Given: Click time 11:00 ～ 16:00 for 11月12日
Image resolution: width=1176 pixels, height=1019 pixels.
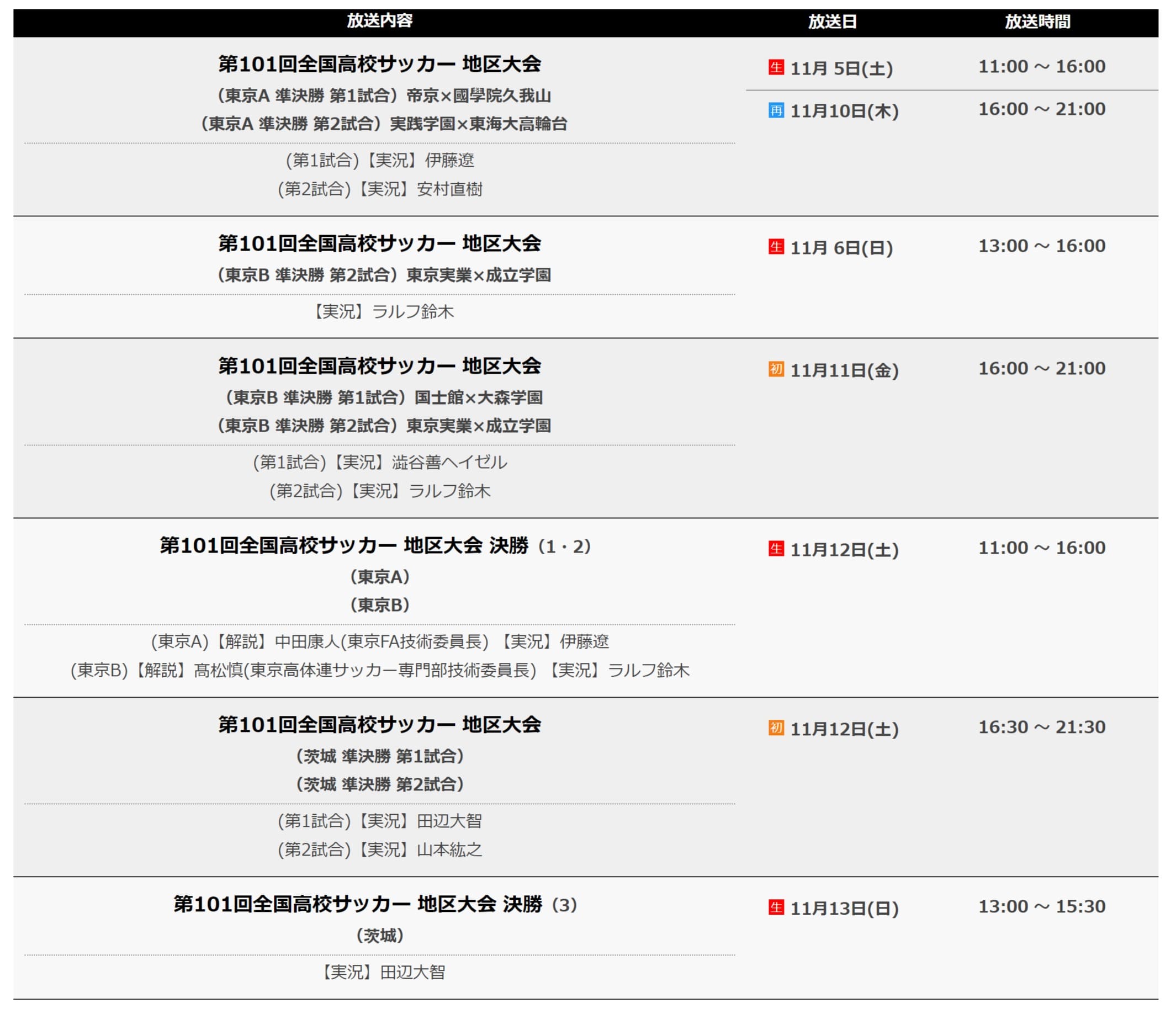Looking at the screenshot, I should 1041,548.
